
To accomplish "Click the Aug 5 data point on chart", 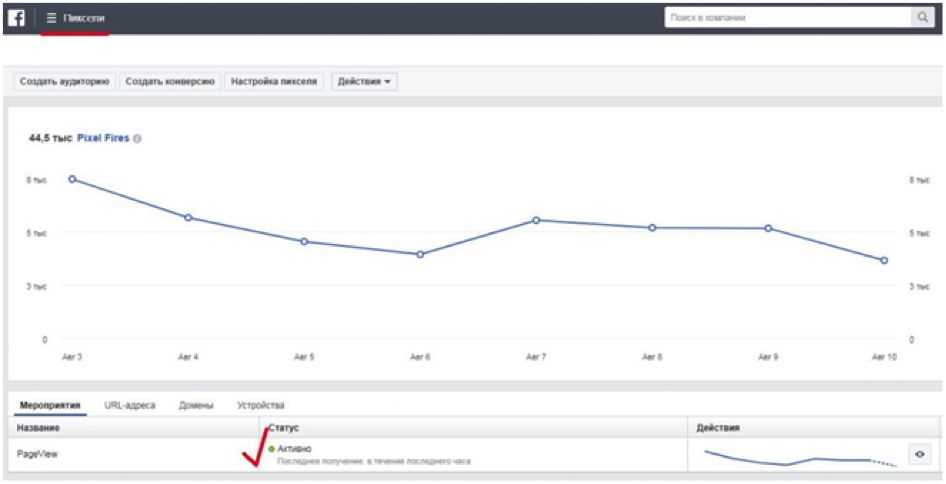I will pos(304,241).
